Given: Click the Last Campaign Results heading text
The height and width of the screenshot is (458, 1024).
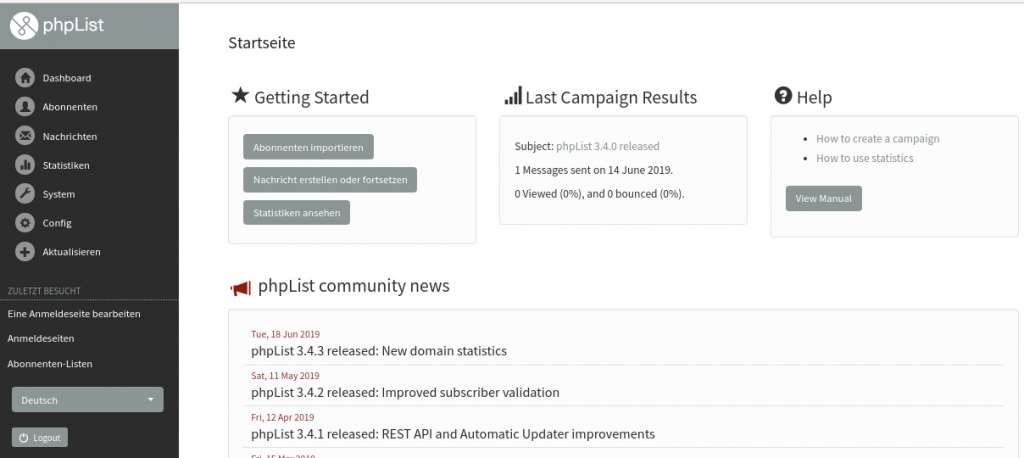Looking at the screenshot, I should [611, 97].
